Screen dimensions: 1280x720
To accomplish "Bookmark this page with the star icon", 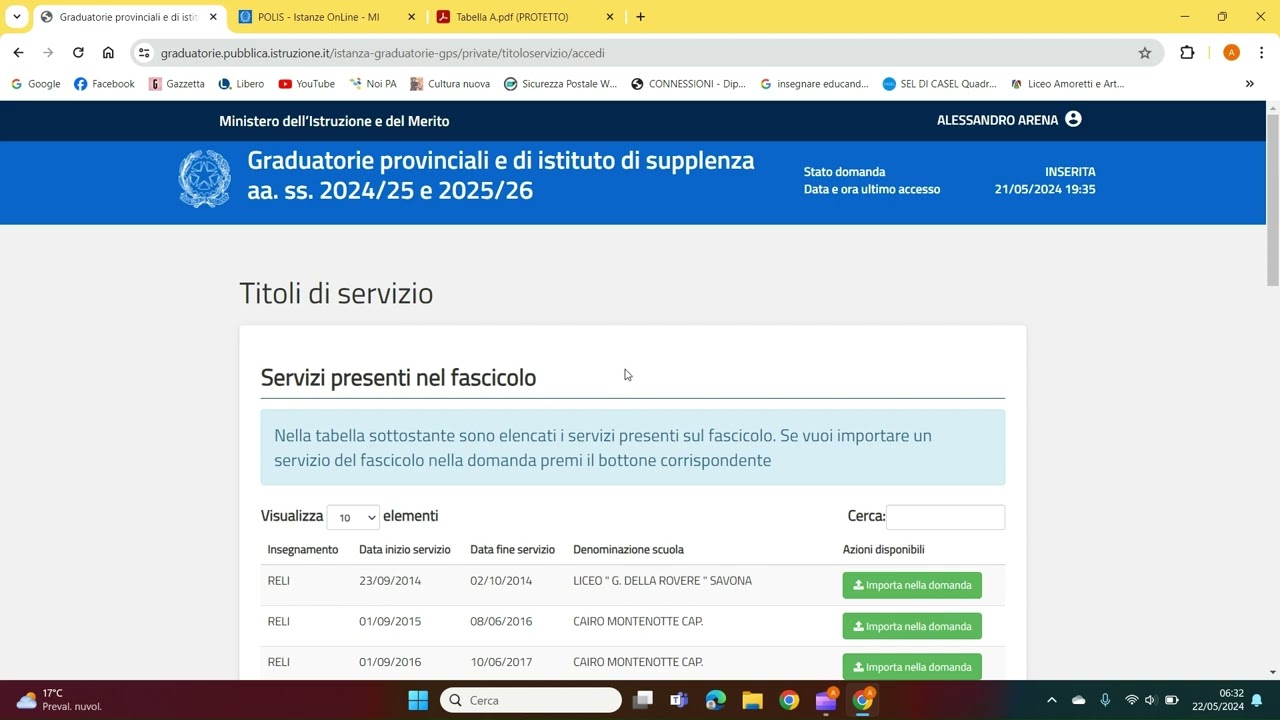I will click(1145, 53).
